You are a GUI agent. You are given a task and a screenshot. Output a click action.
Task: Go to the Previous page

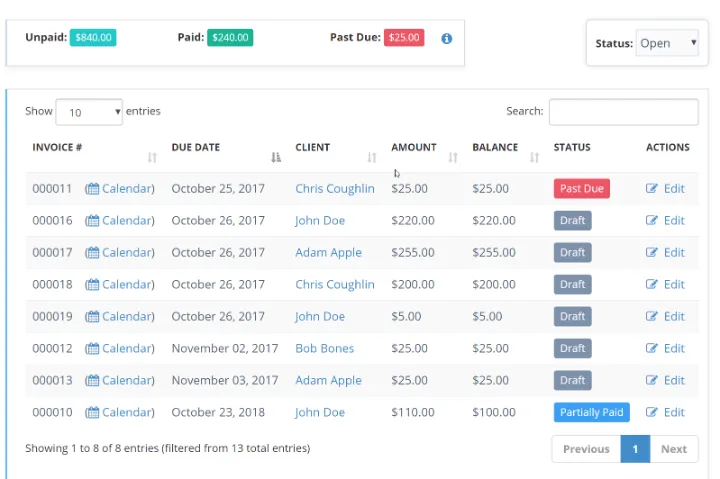point(586,449)
